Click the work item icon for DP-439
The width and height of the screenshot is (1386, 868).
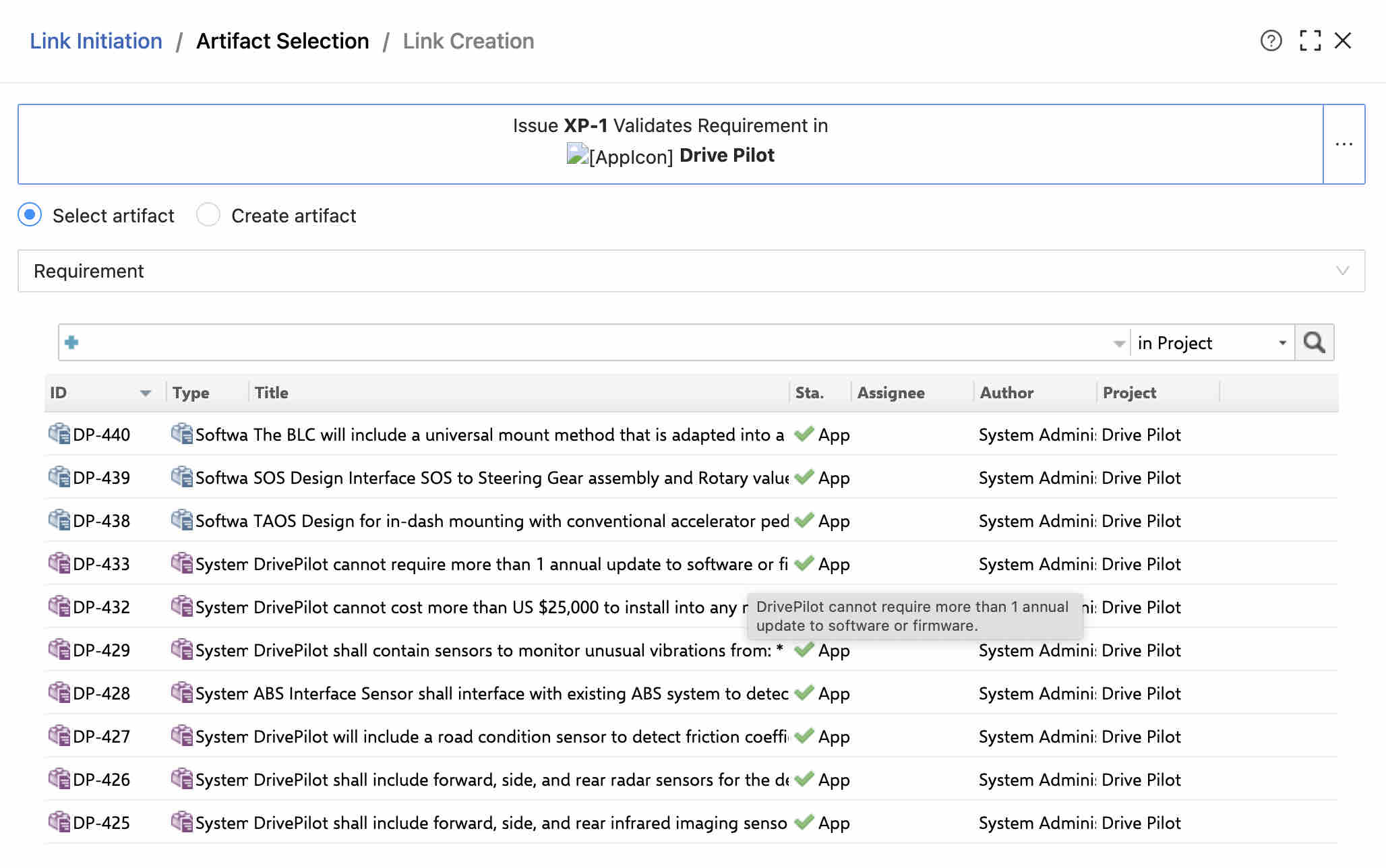tap(59, 477)
